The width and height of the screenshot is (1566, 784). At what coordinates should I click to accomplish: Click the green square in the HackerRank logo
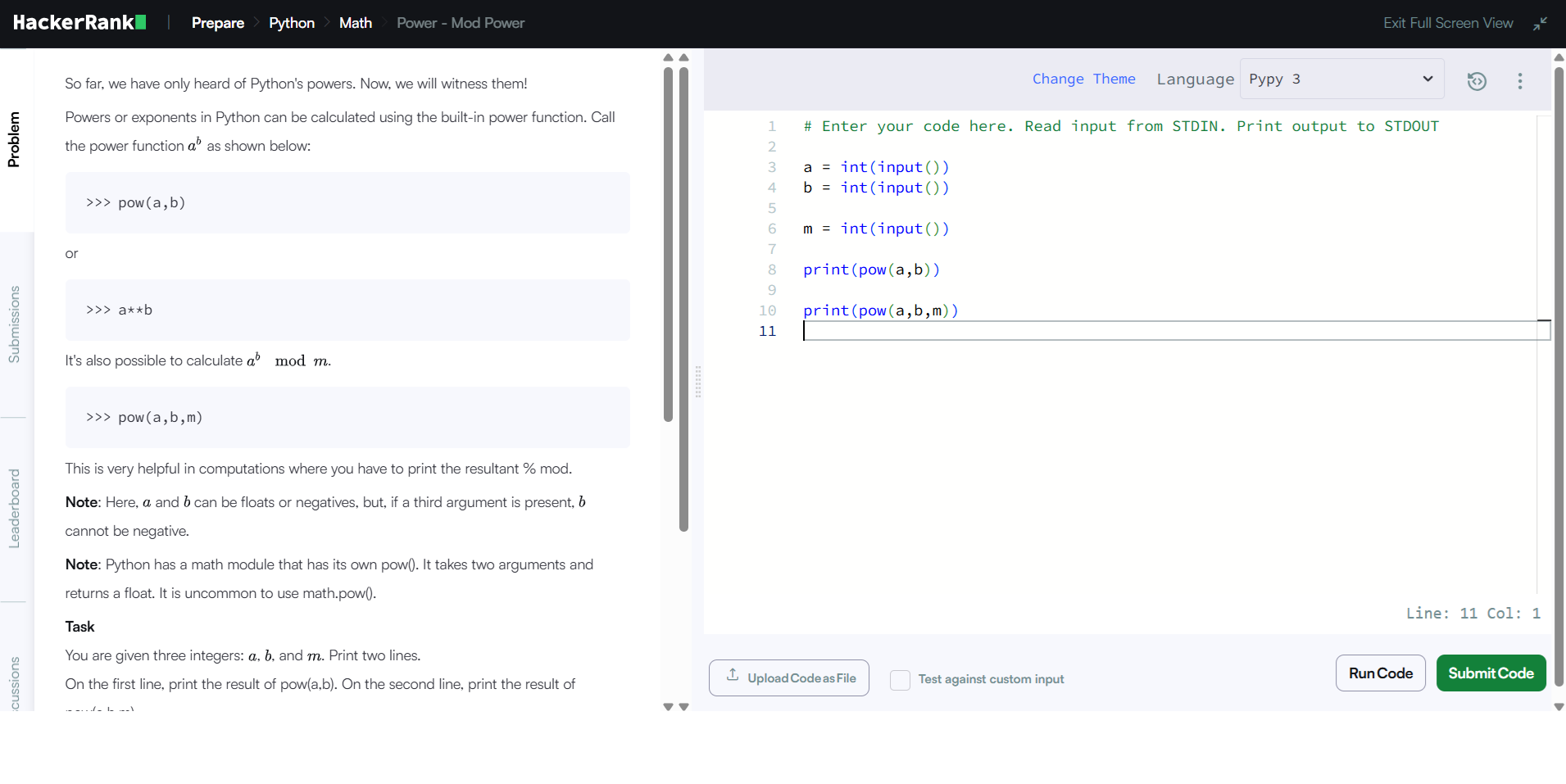coord(142,20)
